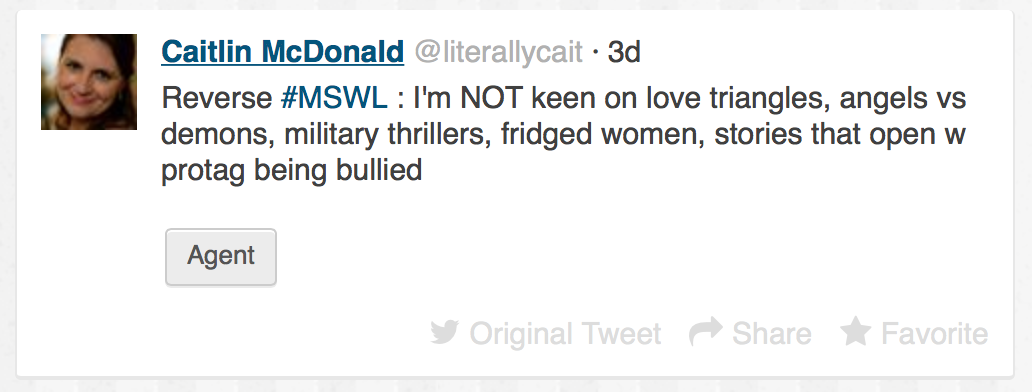Open the Caitlin McDonald profile link
This screenshot has width=1032, height=392.
click(282, 52)
